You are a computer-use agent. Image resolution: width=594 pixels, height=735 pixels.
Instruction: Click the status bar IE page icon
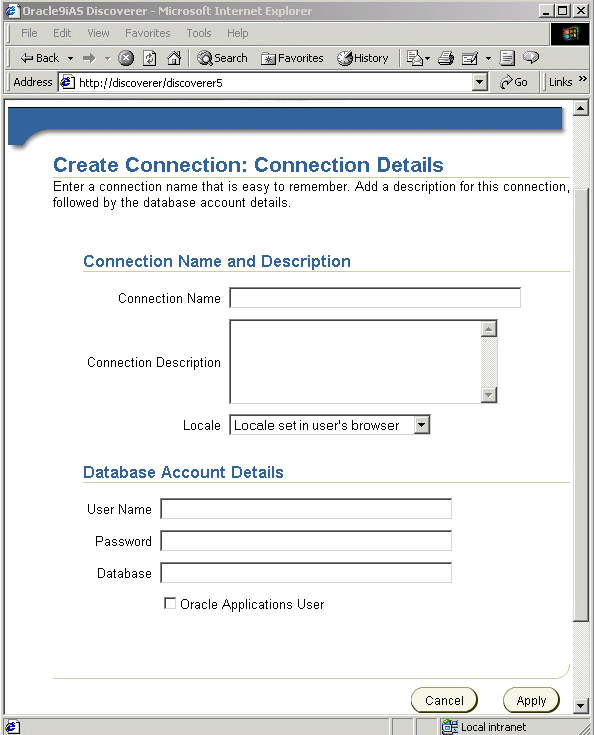12,727
